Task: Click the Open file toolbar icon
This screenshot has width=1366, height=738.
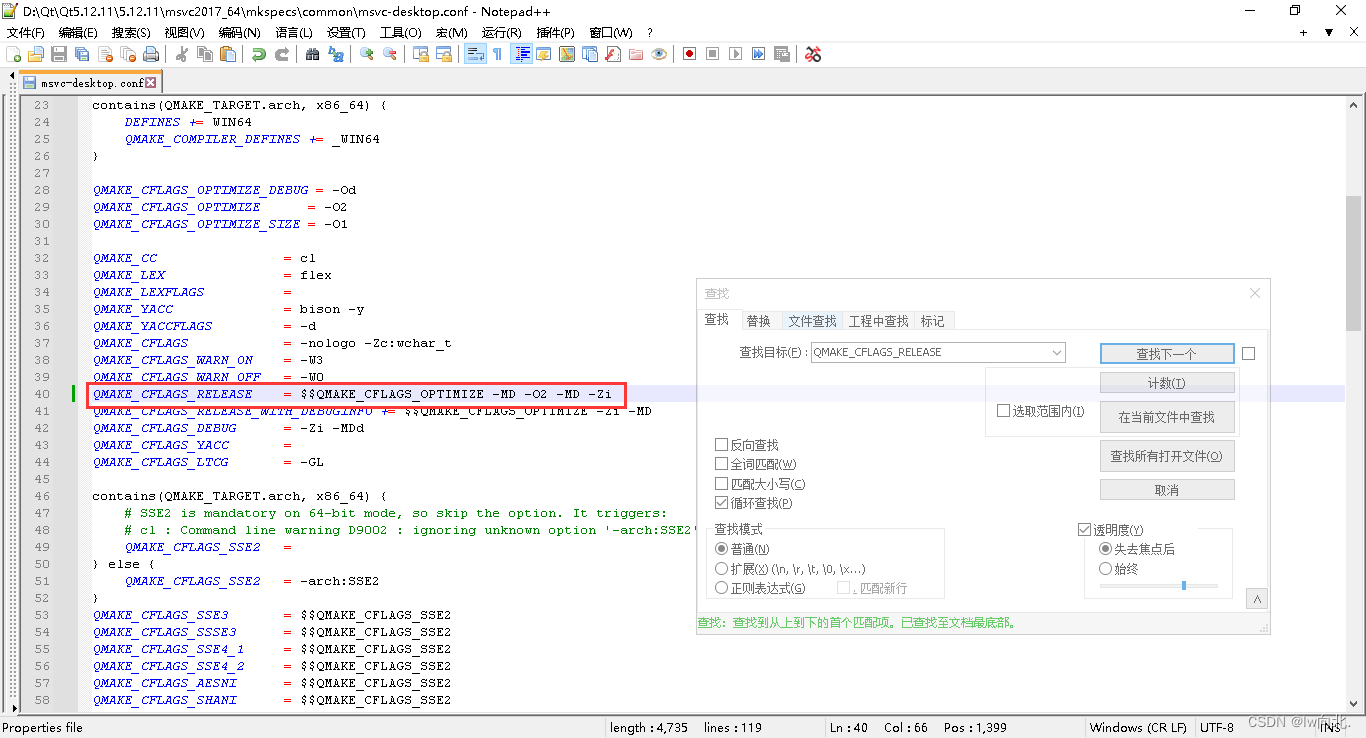Action: (x=36, y=54)
